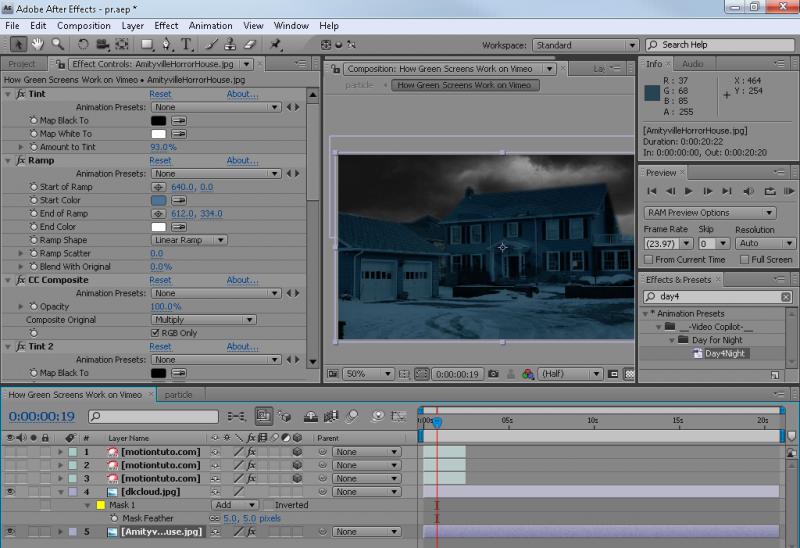Image resolution: width=800 pixels, height=548 pixels.
Task: Select the Eraser tool
Action: pos(250,45)
